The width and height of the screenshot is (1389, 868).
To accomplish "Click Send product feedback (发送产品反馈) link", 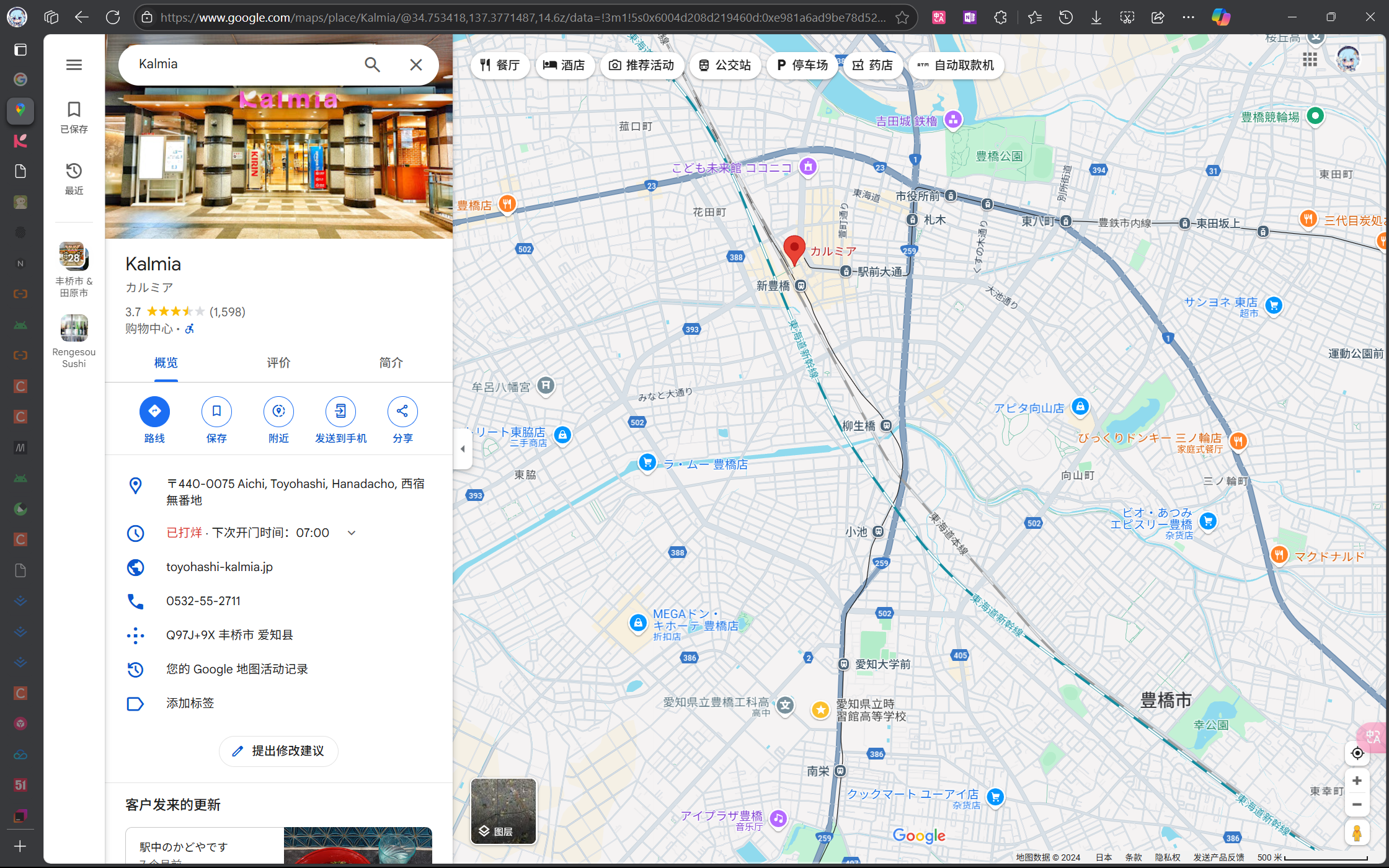I will click(1218, 857).
